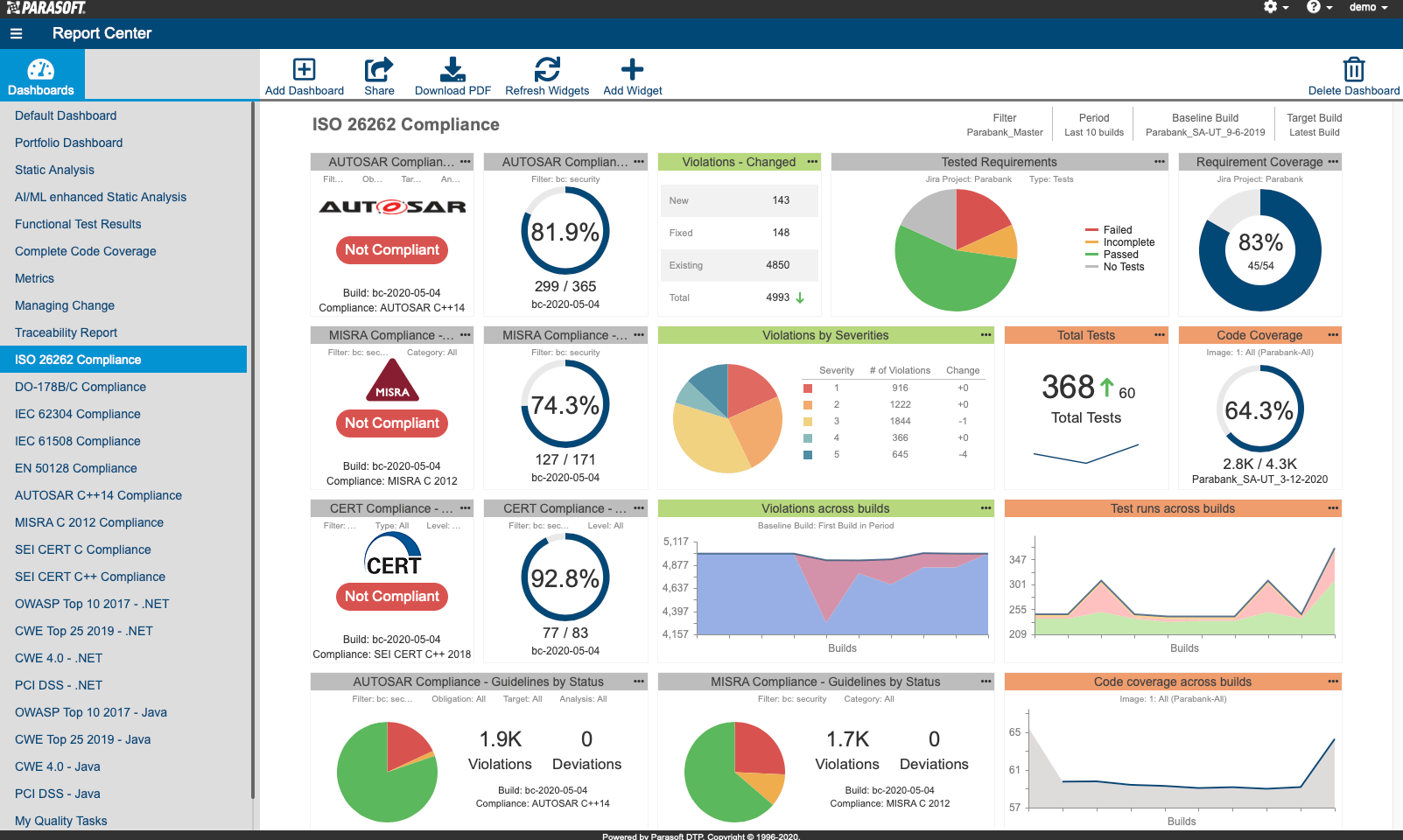Click the Delete Dashboard trash icon
The image size is (1403, 840).
pyautogui.click(x=1354, y=69)
